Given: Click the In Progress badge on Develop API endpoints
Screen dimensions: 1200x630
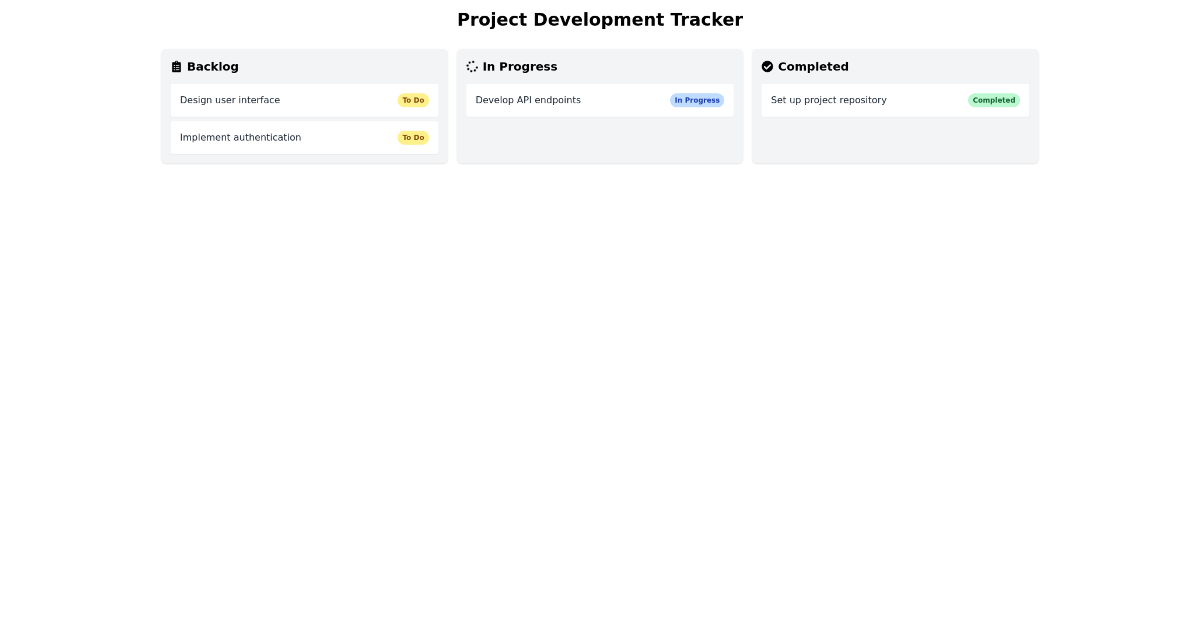Looking at the screenshot, I should (697, 100).
